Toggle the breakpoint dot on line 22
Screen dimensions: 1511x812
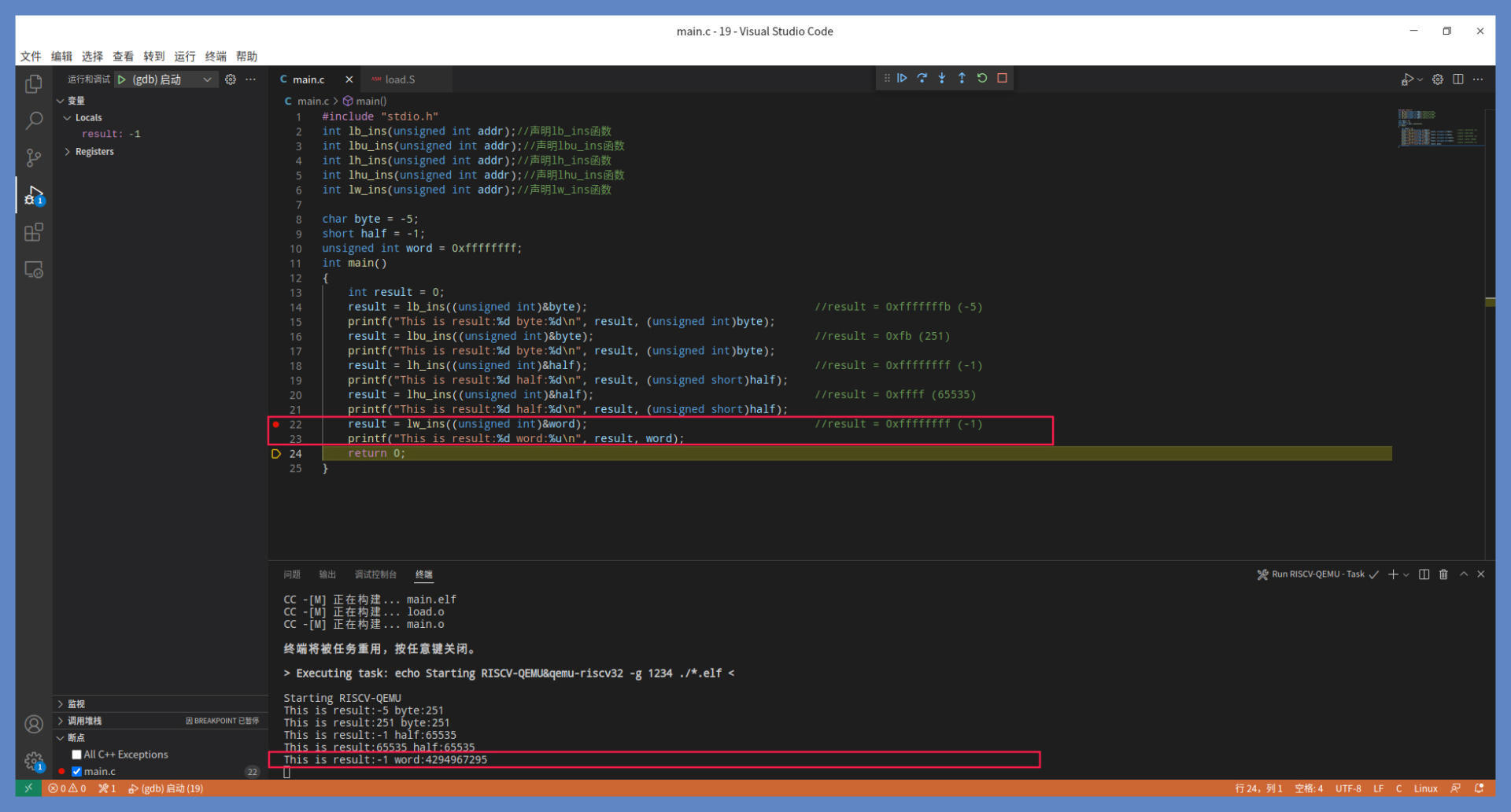(276, 424)
